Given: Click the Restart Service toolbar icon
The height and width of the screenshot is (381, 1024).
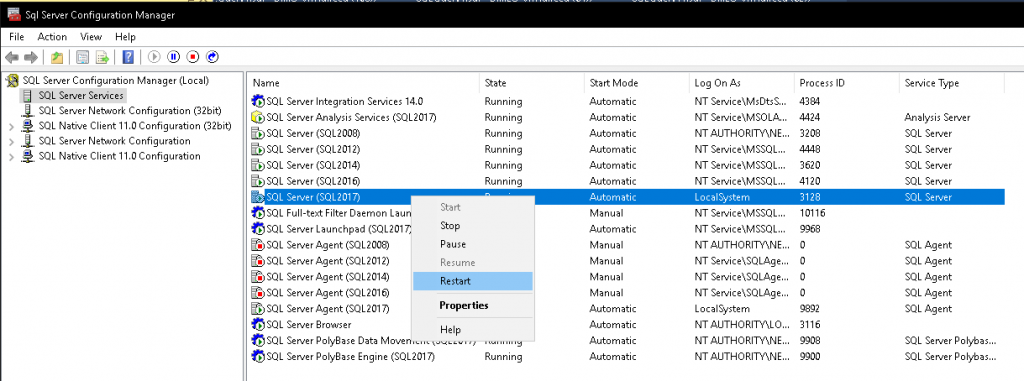Looking at the screenshot, I should click(x=212, y=58).
